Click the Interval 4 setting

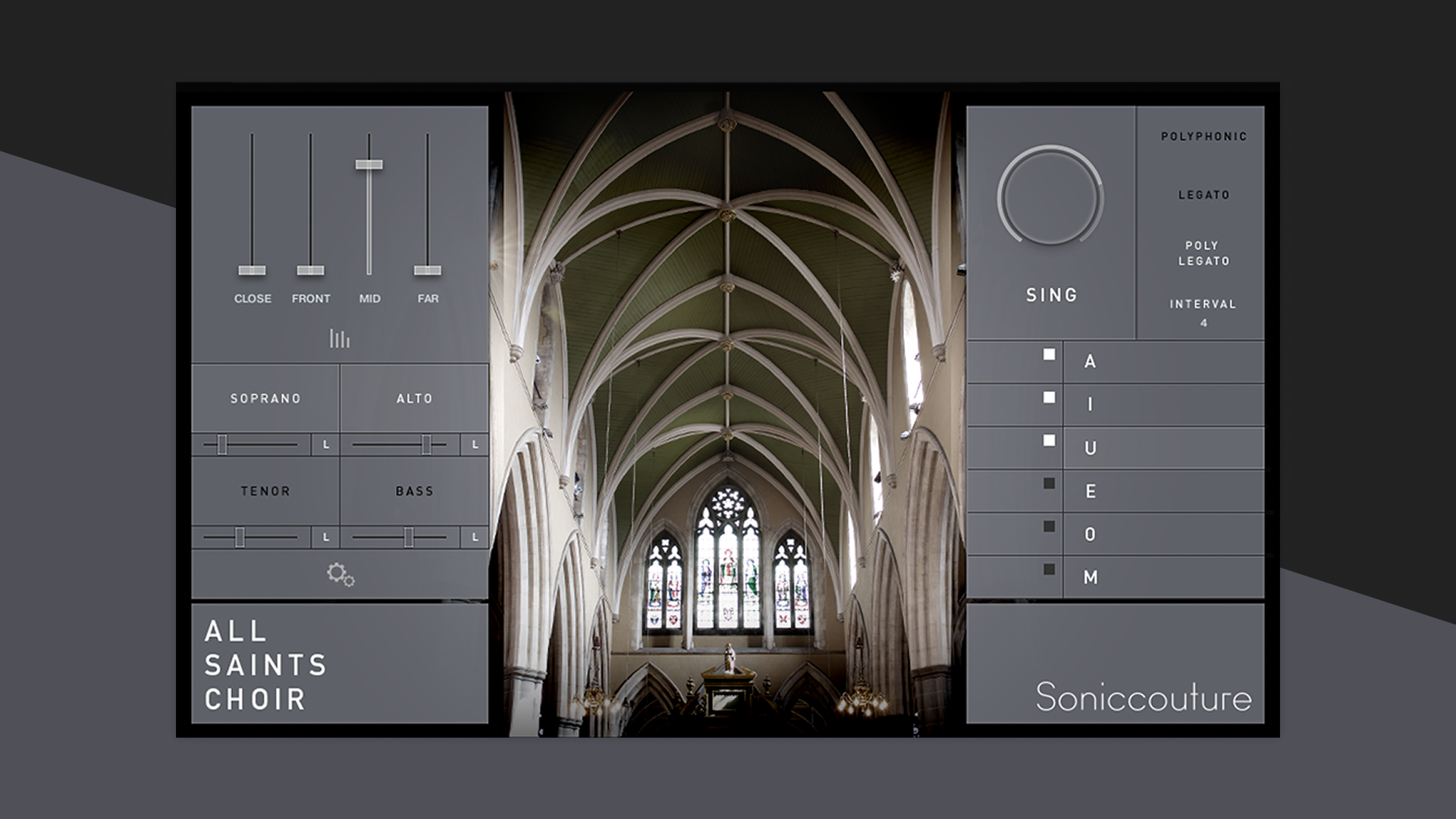point(1205,310)
